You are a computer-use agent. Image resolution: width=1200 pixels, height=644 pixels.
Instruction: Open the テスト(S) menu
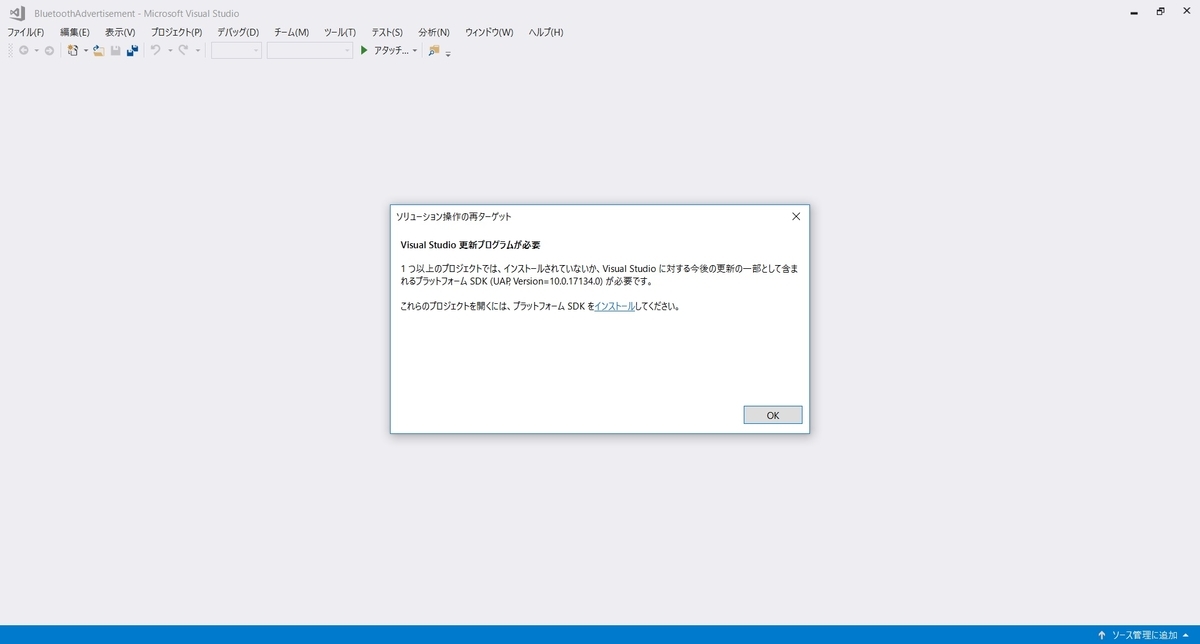[x=387, y=32]
